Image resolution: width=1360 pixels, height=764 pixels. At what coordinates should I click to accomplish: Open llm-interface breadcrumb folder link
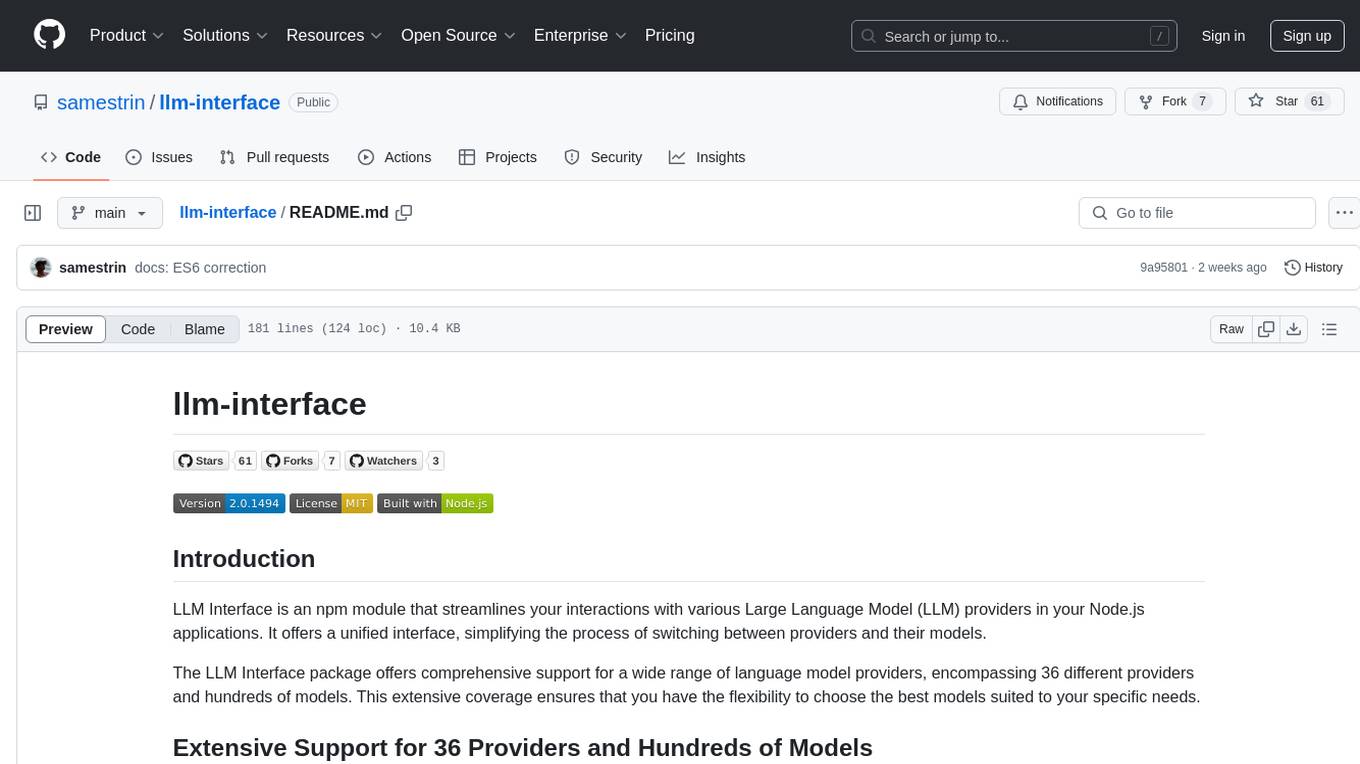click(x=228, y=213)
